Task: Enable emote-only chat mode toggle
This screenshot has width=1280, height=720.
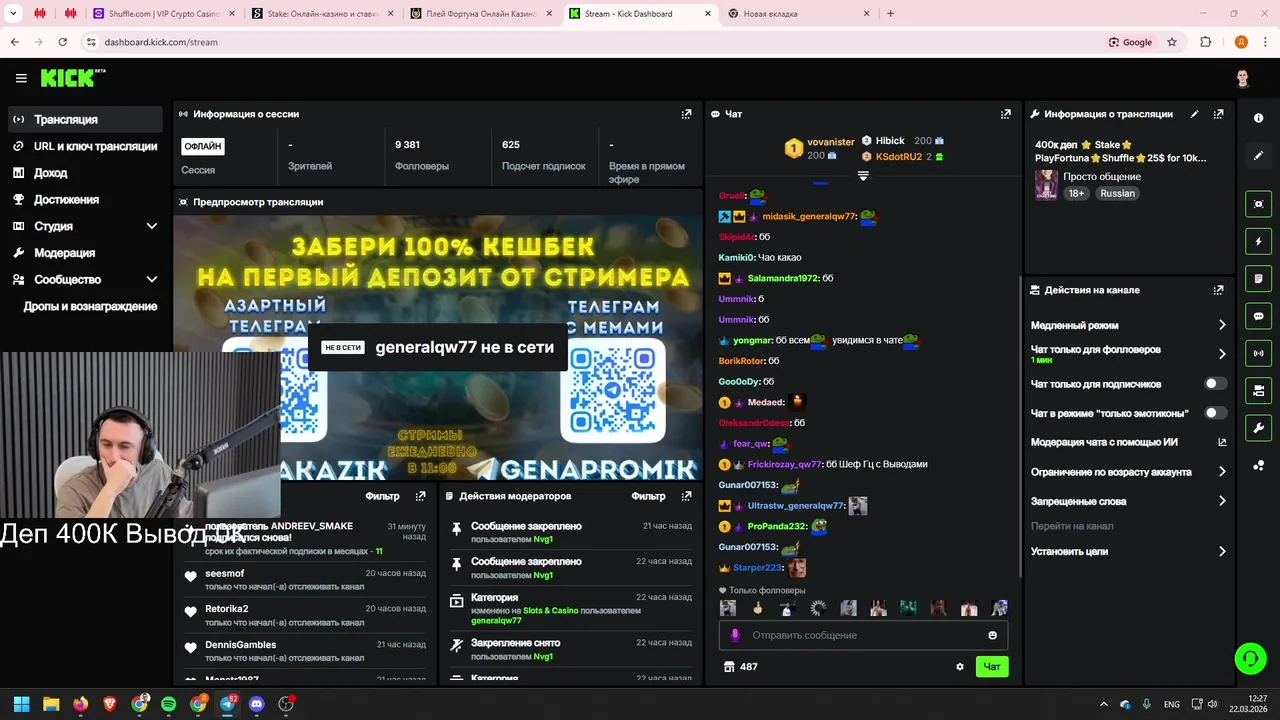Action: pos(1215,413)
